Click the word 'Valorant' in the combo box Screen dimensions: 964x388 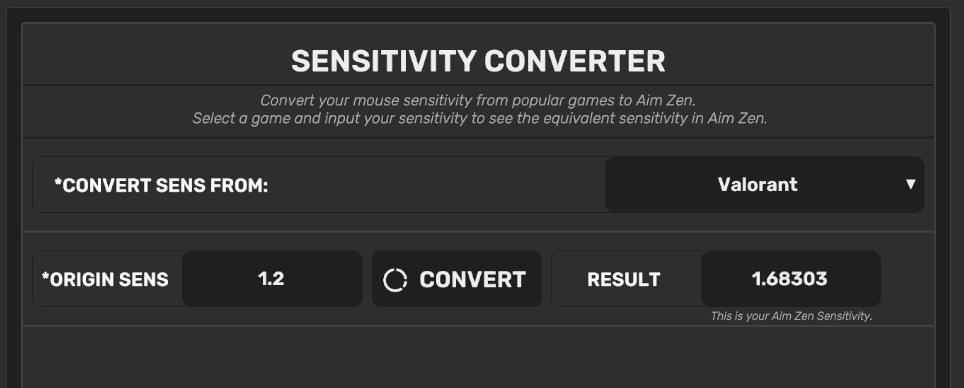tap(757, 184)
